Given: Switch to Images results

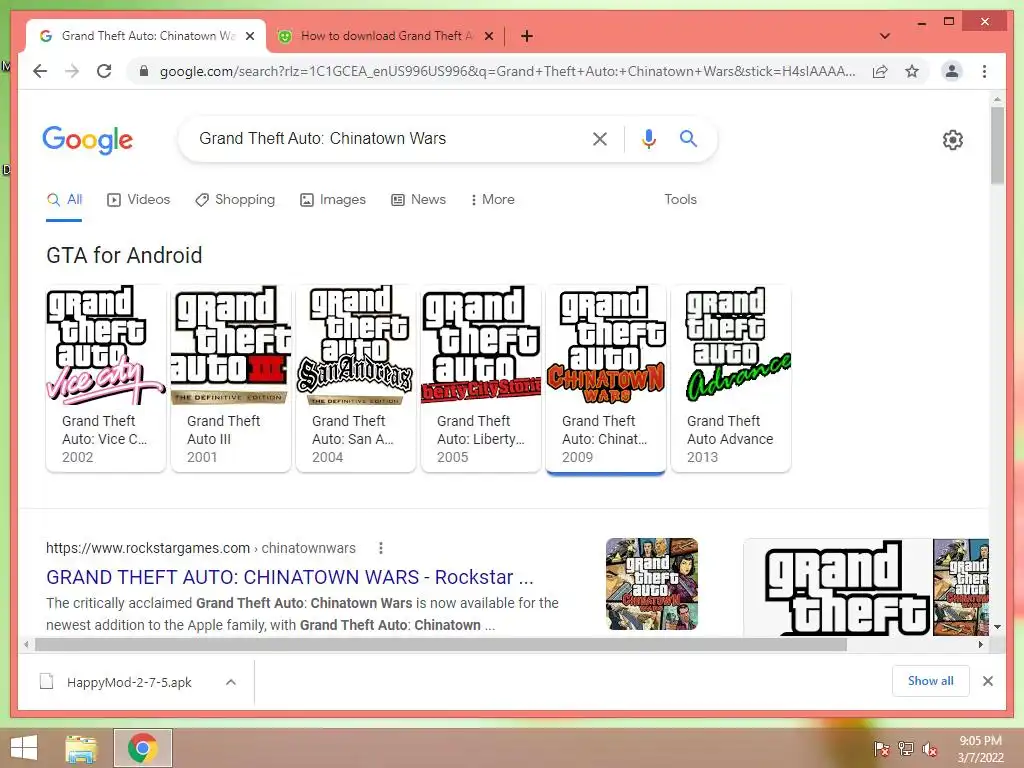Looking at the screenshot, I should (x=332, y=200).
